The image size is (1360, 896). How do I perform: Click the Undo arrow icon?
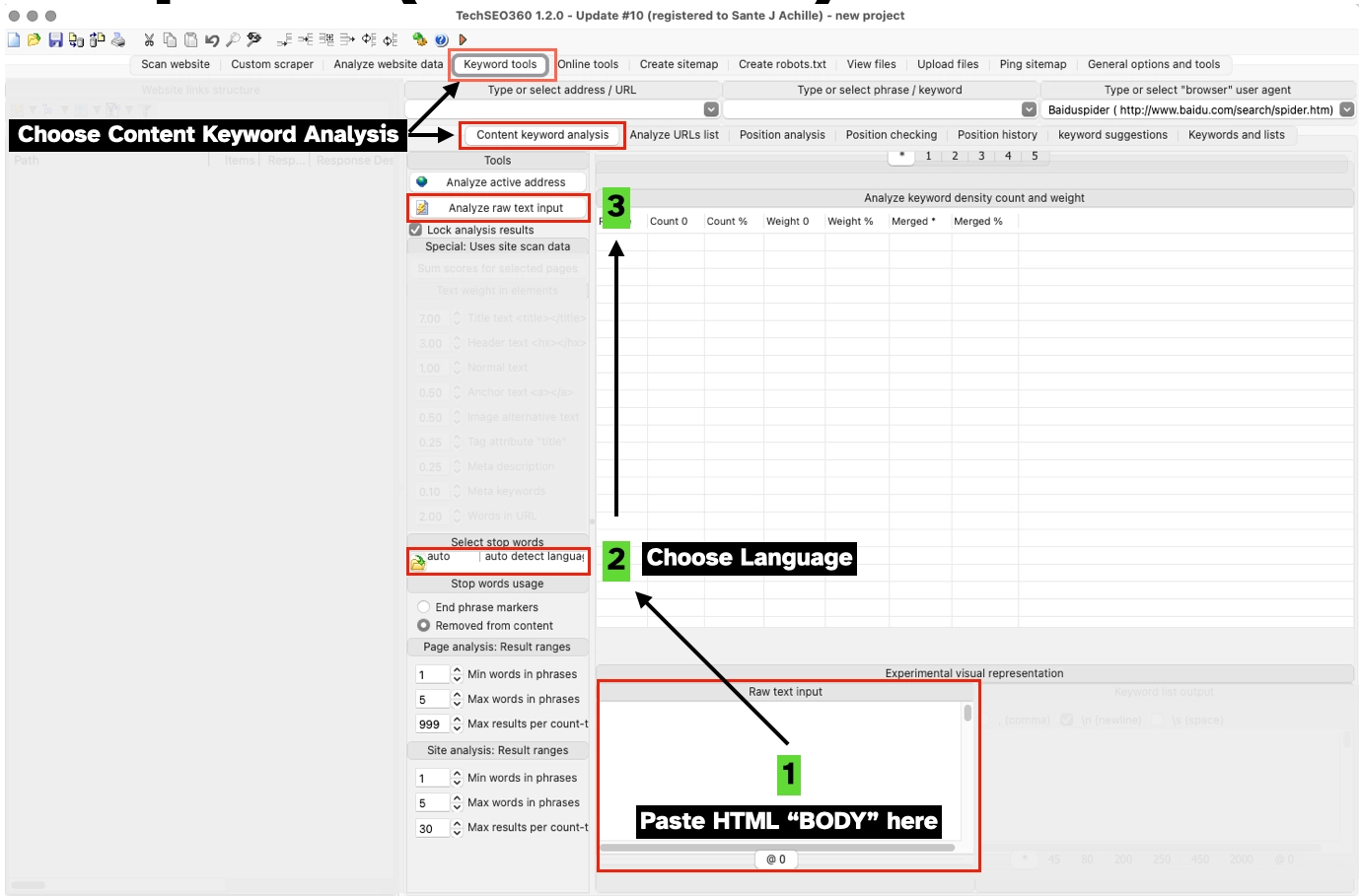212,39
